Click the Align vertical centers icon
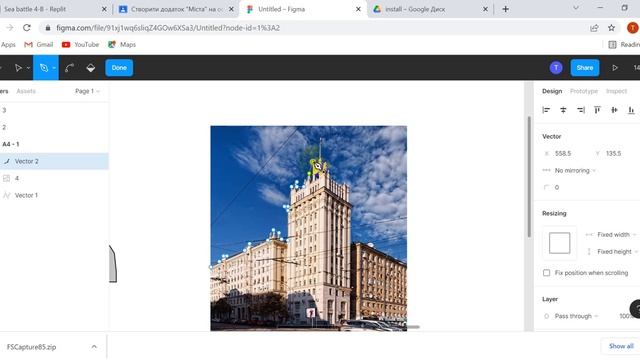The width and height of the screenshot is (640, 360). 614,110
